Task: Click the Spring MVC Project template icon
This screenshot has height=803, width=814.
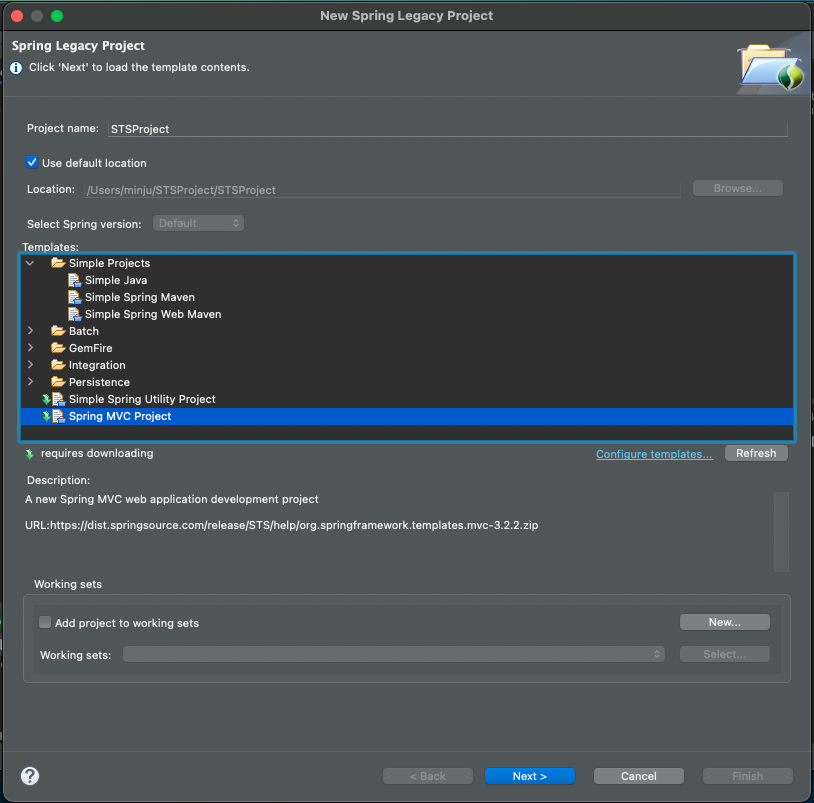Action: point(59,416)
